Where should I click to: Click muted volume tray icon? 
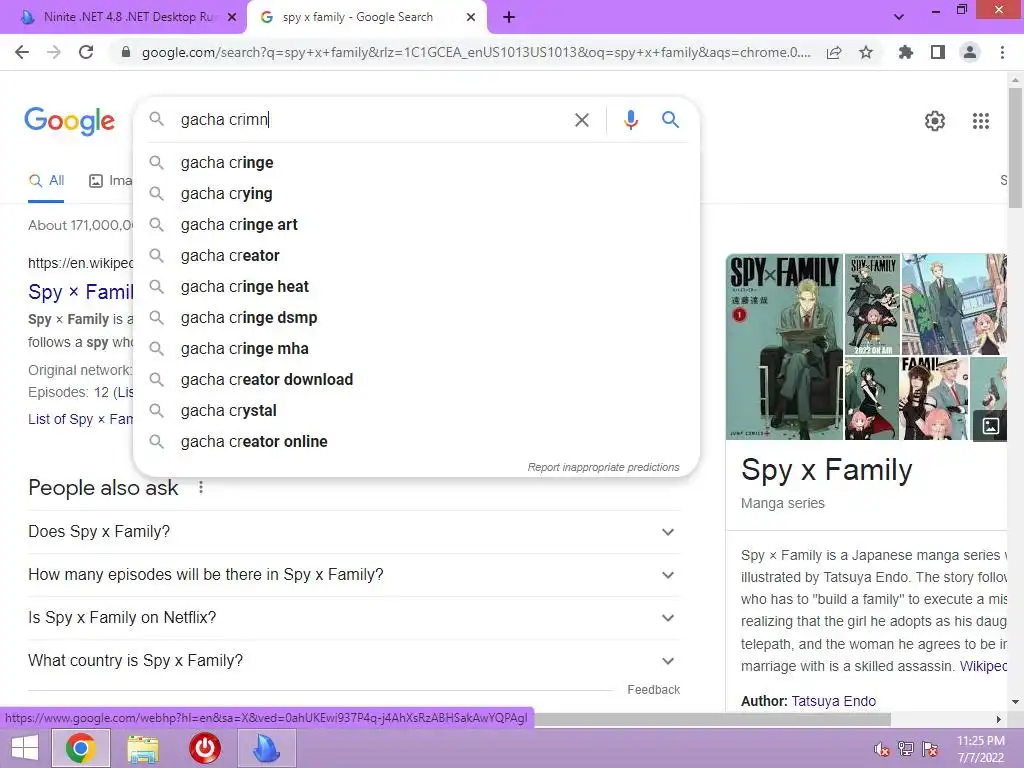coord(882,749)
